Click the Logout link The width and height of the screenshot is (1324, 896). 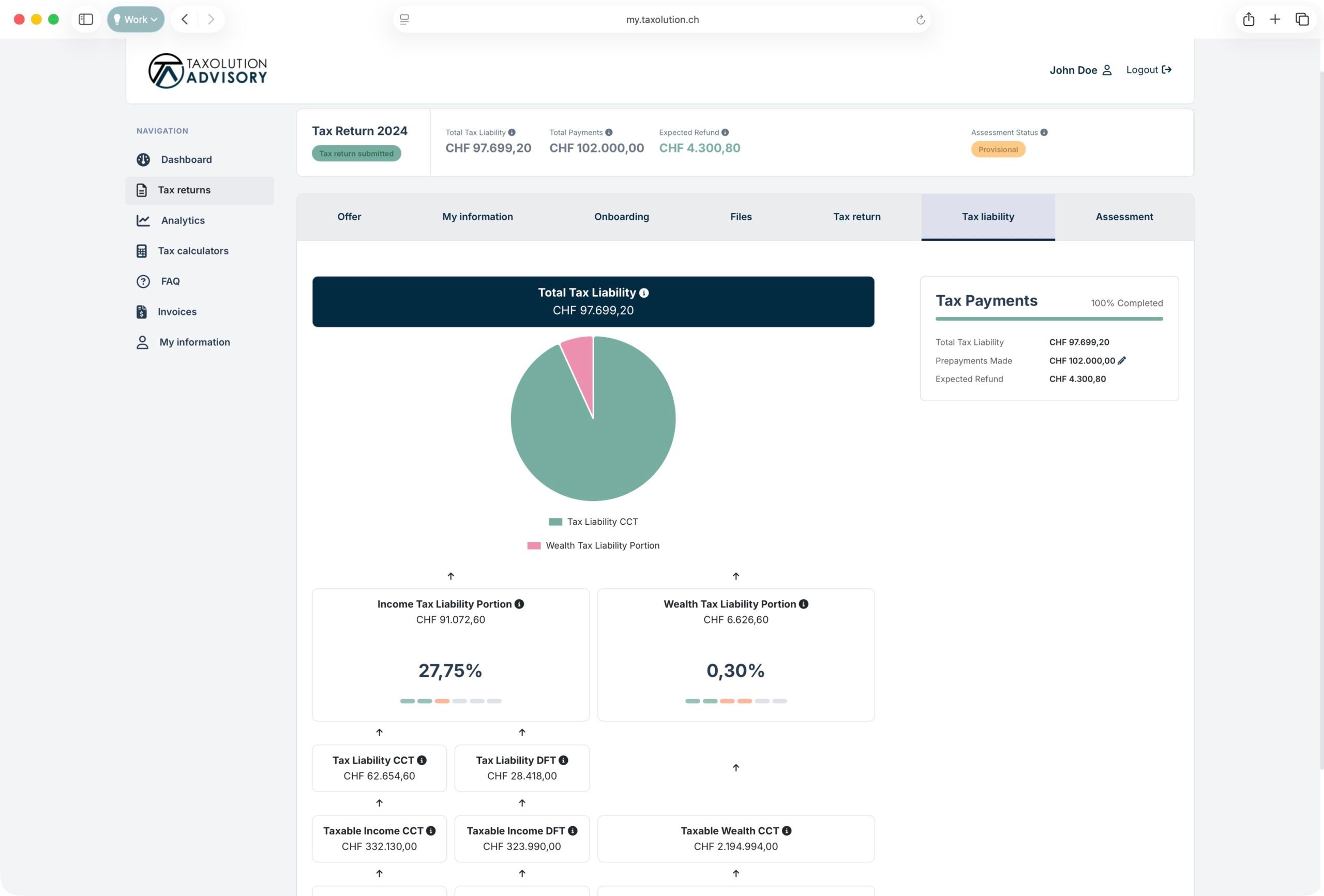[x=1148, y=69]
